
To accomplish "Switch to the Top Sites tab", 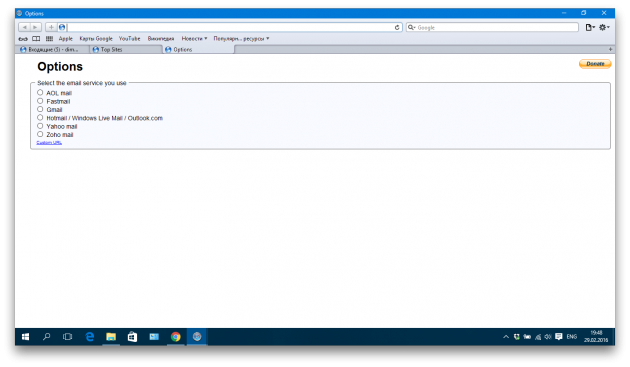I will [x=126, y=49].
